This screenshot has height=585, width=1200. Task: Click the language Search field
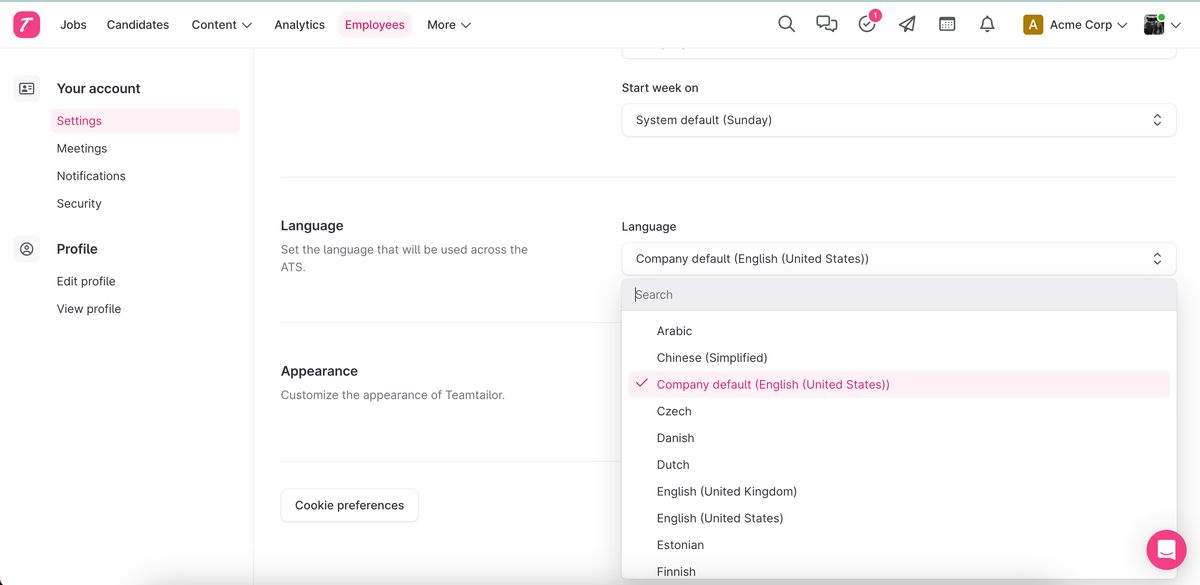pos(898,295)
